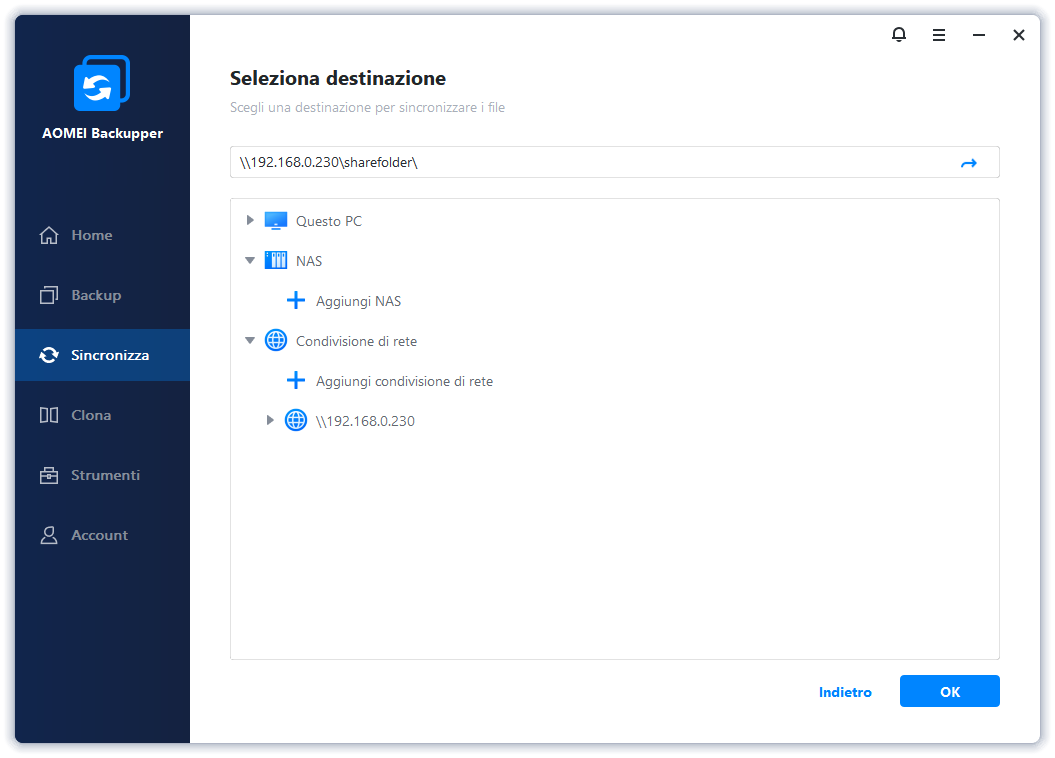Collapse the NAS tree node
Screen dimensions: 1055x758
click(250, 260)
